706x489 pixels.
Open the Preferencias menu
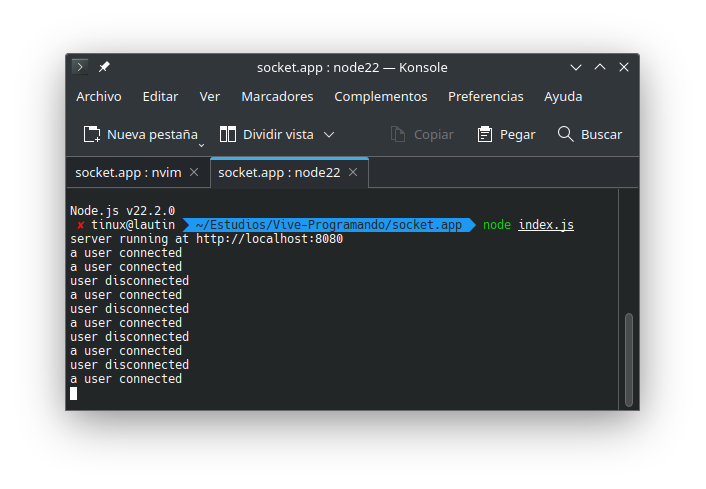[x=485, y=97]
